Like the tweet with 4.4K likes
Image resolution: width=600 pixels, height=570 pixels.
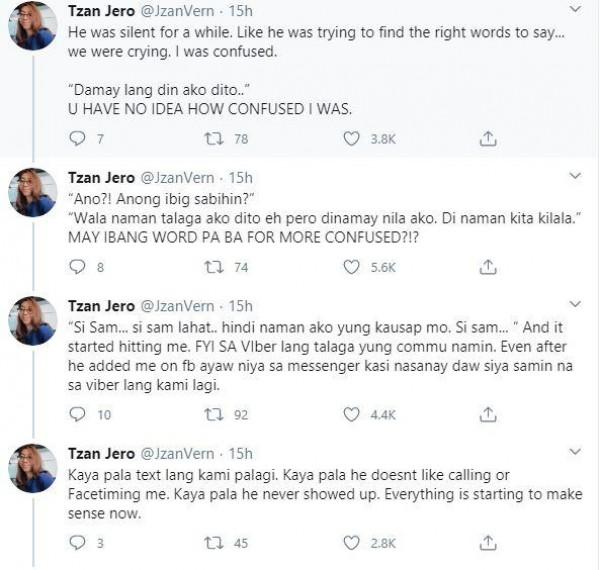[351, 413]
